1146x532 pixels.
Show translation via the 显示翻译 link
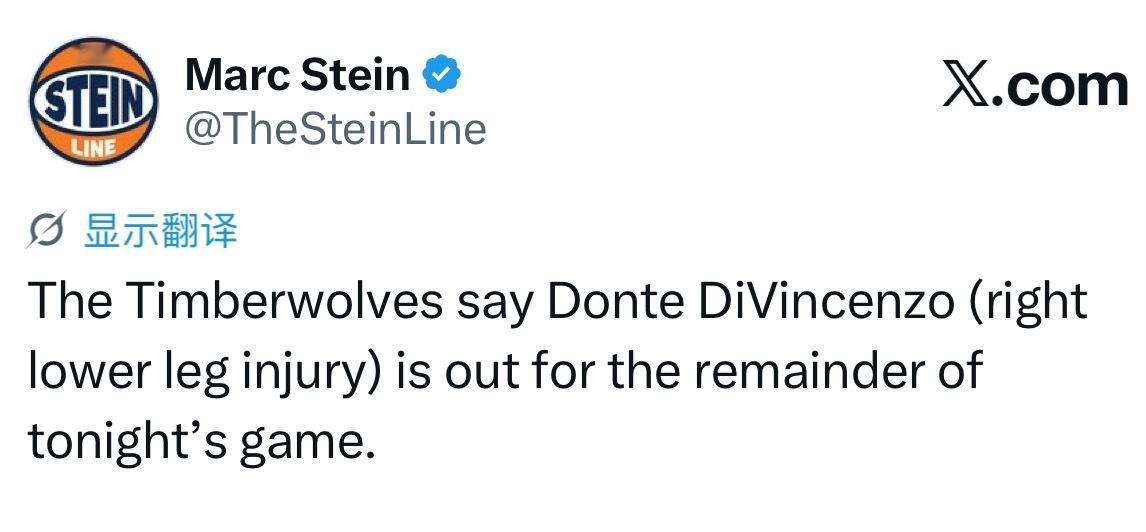tap(161, 231)
